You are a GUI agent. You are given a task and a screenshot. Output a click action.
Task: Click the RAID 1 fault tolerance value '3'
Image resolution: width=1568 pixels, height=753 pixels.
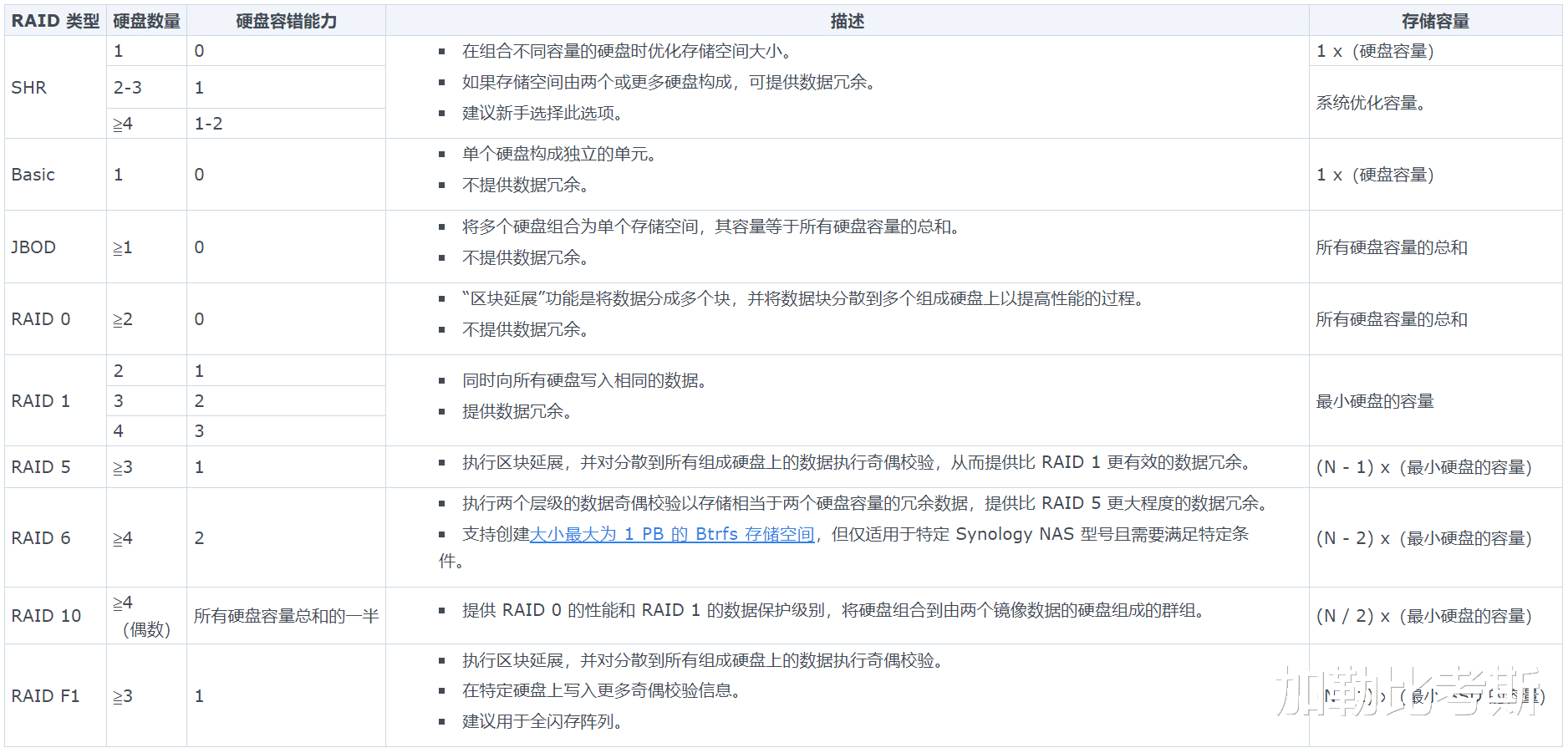click(199, 431)
